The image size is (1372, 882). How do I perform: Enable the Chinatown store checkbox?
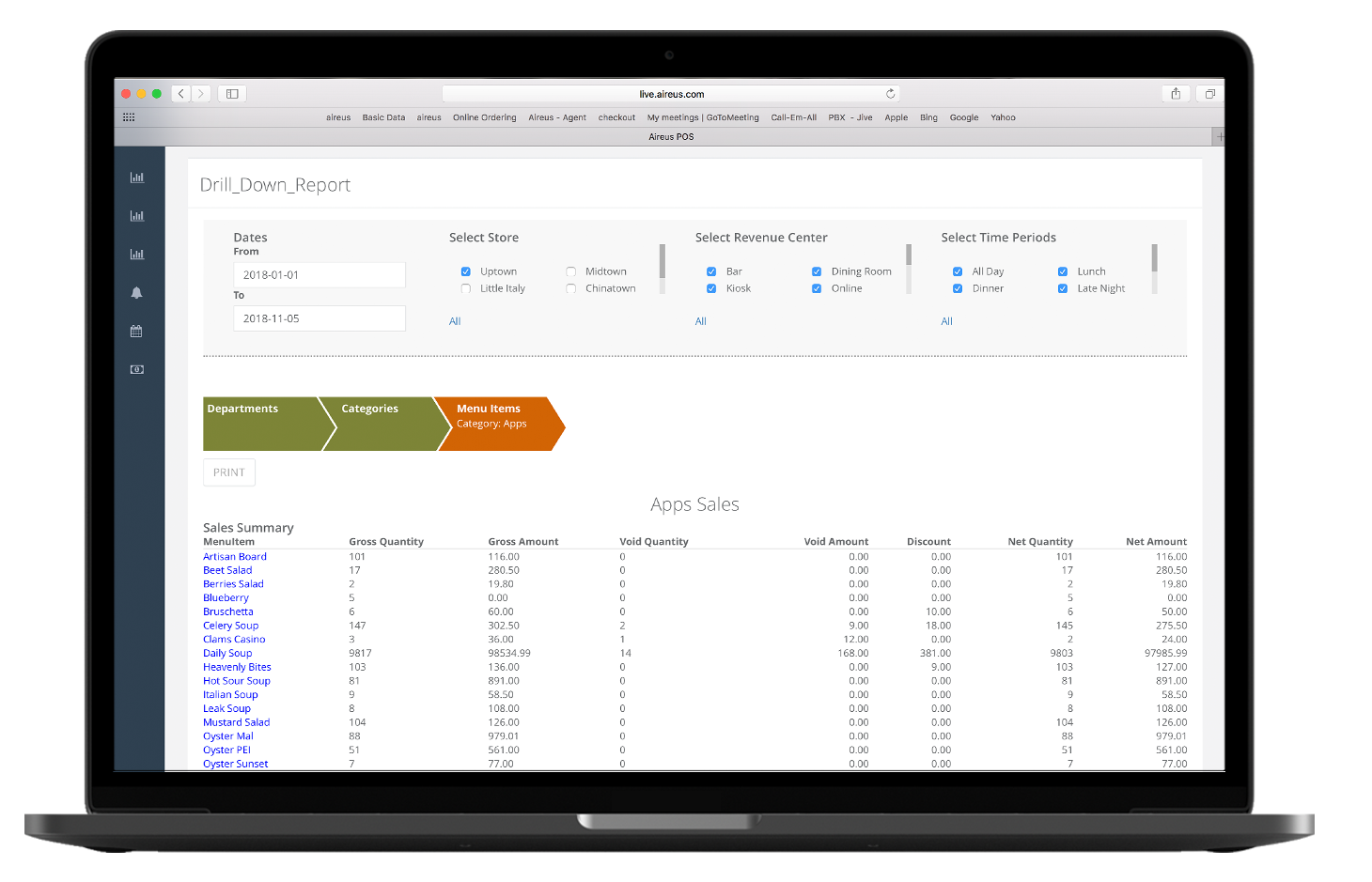coord(570,288)
